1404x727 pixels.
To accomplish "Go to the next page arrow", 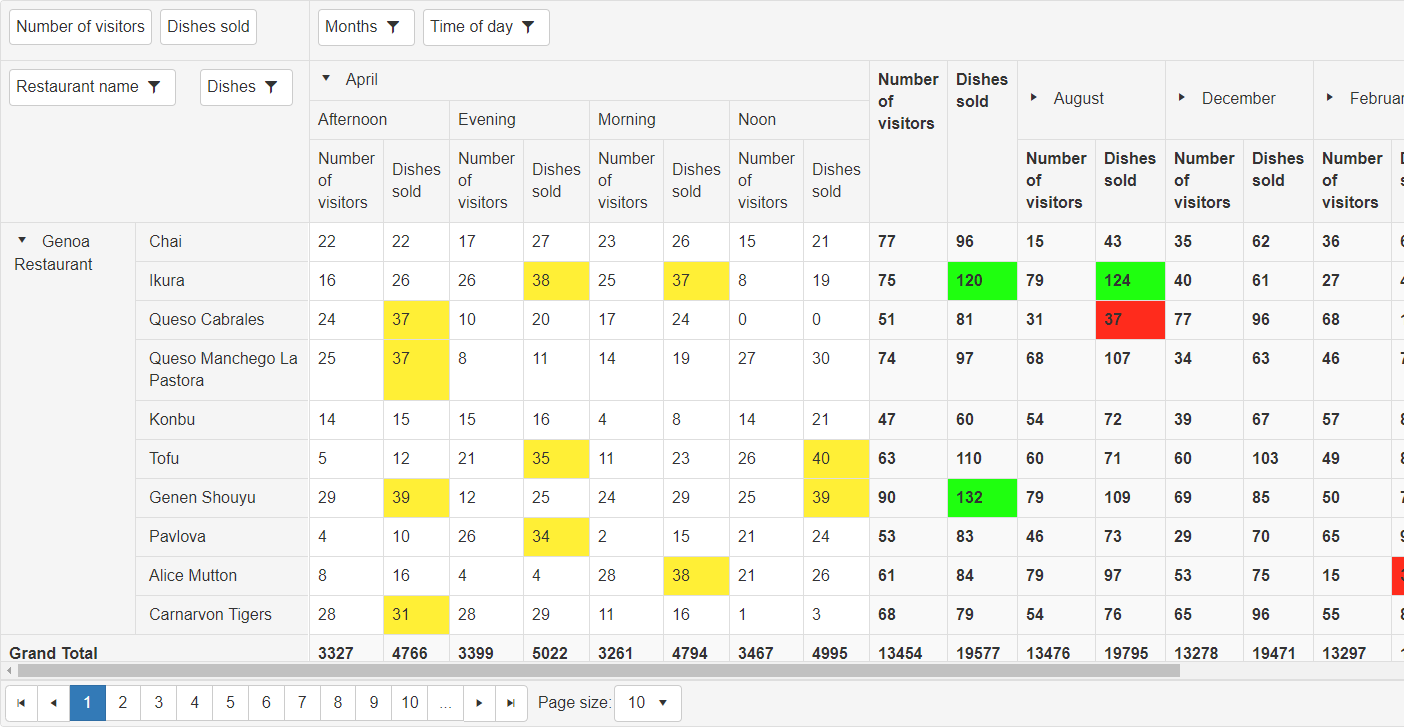I will [x=479, y=703].
